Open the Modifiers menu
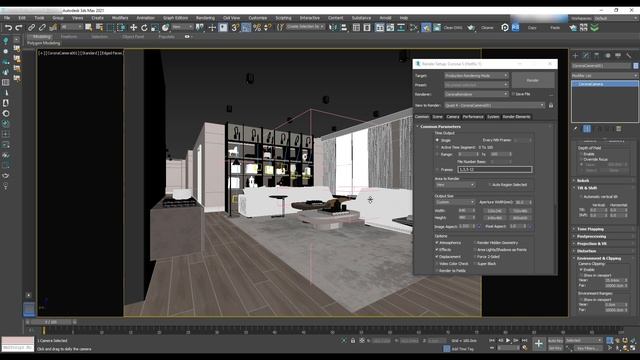The width and height of the screenshot is (640, 360). coord(120,18)
